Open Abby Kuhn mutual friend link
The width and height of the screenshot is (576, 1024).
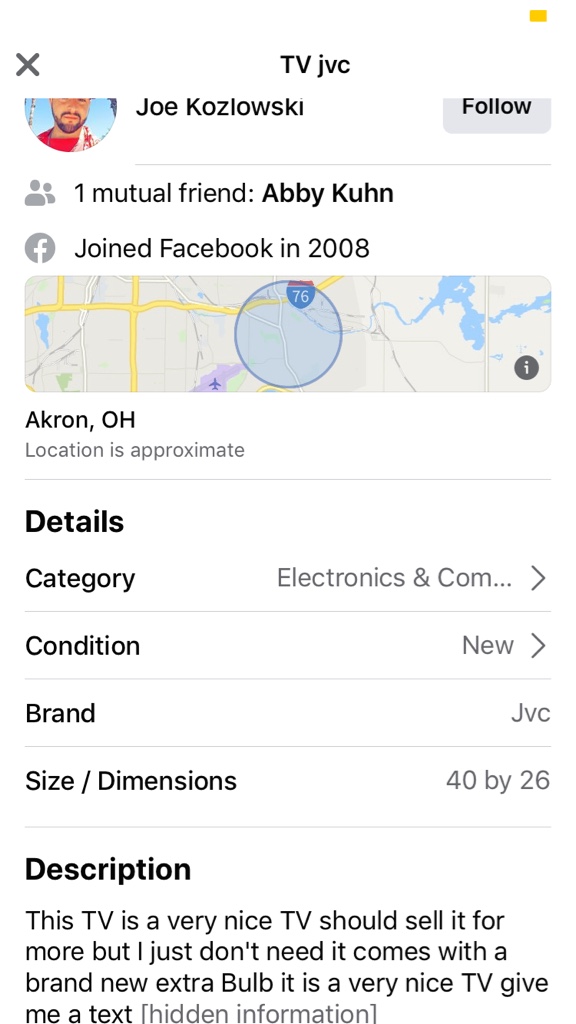(x=328, y=193)
